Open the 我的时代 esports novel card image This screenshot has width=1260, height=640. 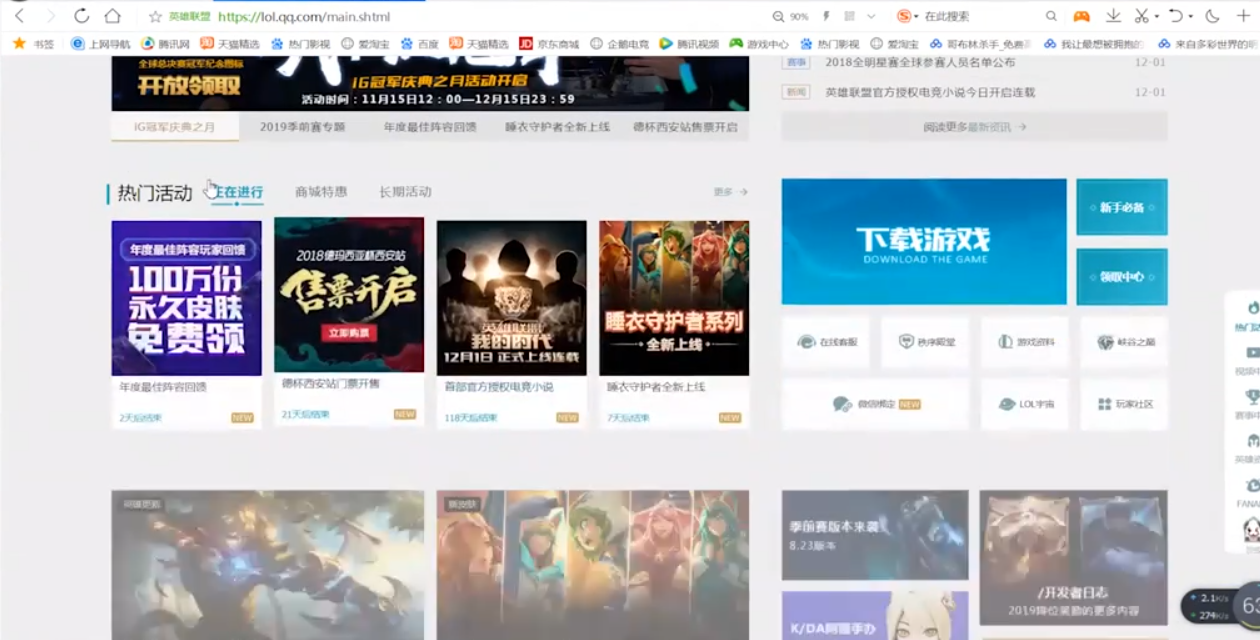point(511,298)
